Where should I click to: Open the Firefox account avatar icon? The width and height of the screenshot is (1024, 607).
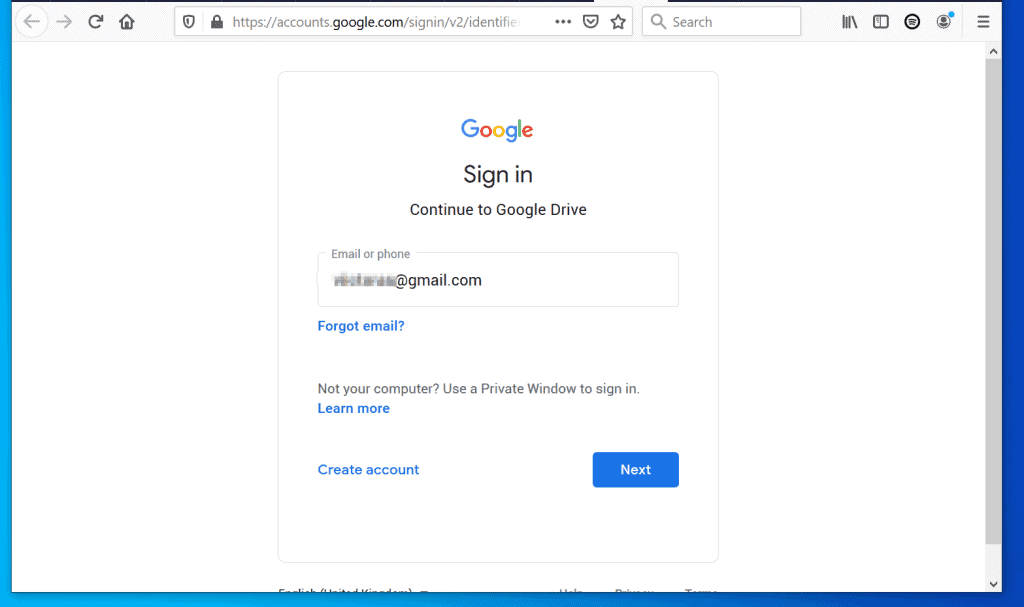click(944, 21)
